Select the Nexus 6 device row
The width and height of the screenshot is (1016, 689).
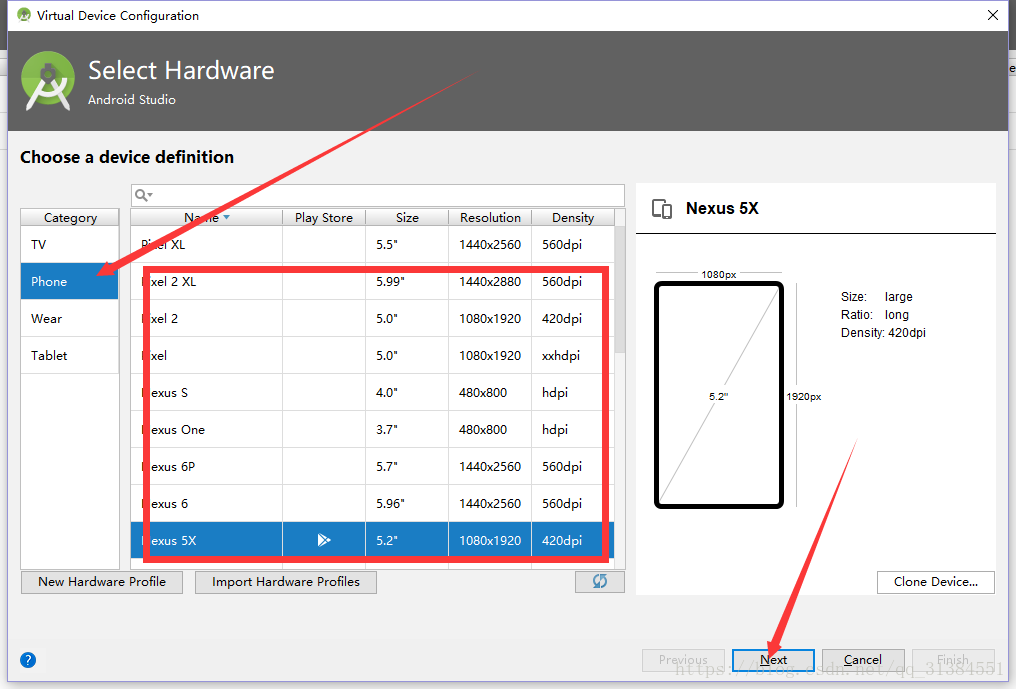pyautogui.click(x=373, y=503)
